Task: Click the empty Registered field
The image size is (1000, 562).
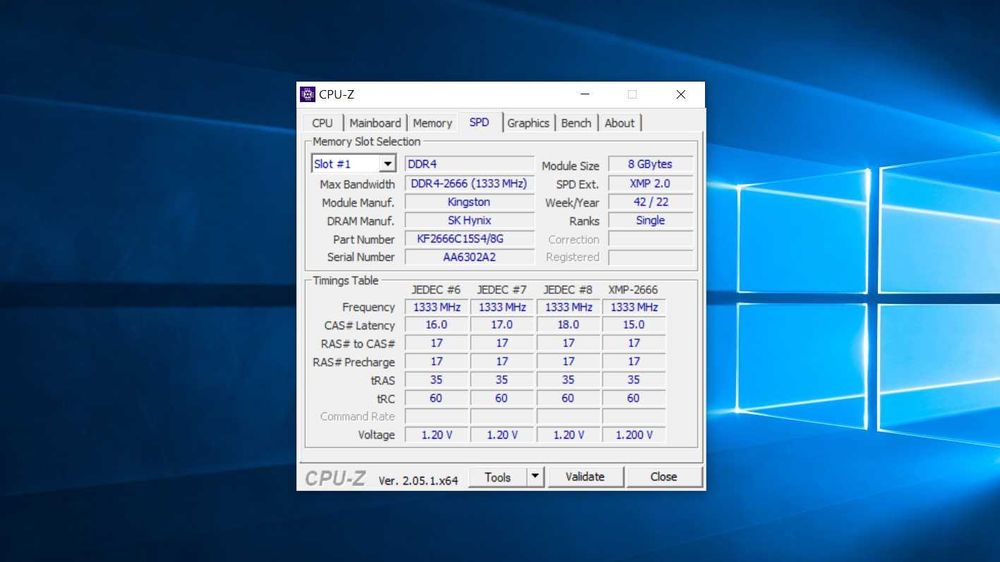Action: click(x=650, y=257)
